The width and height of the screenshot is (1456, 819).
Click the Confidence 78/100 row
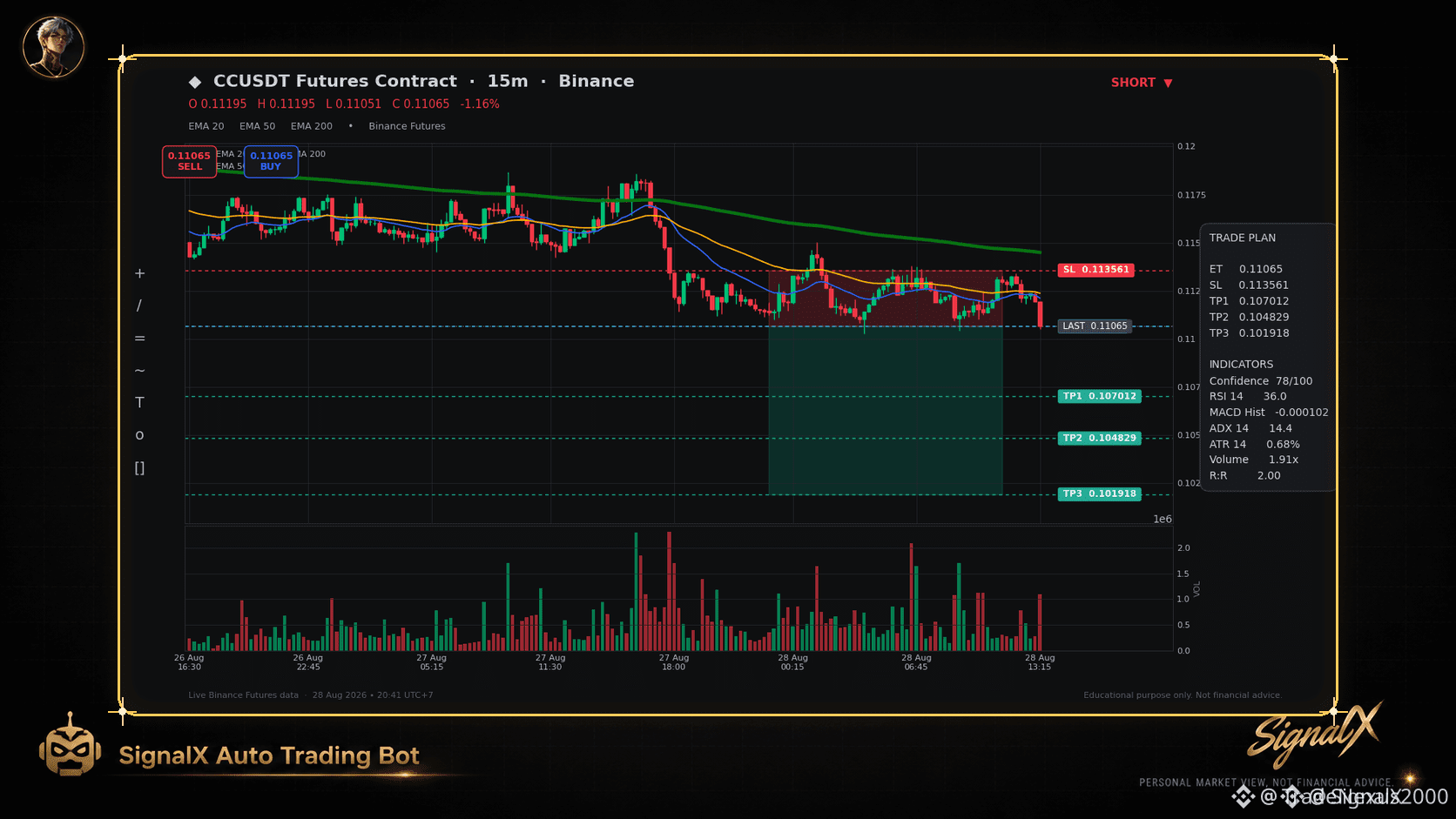1261,381
